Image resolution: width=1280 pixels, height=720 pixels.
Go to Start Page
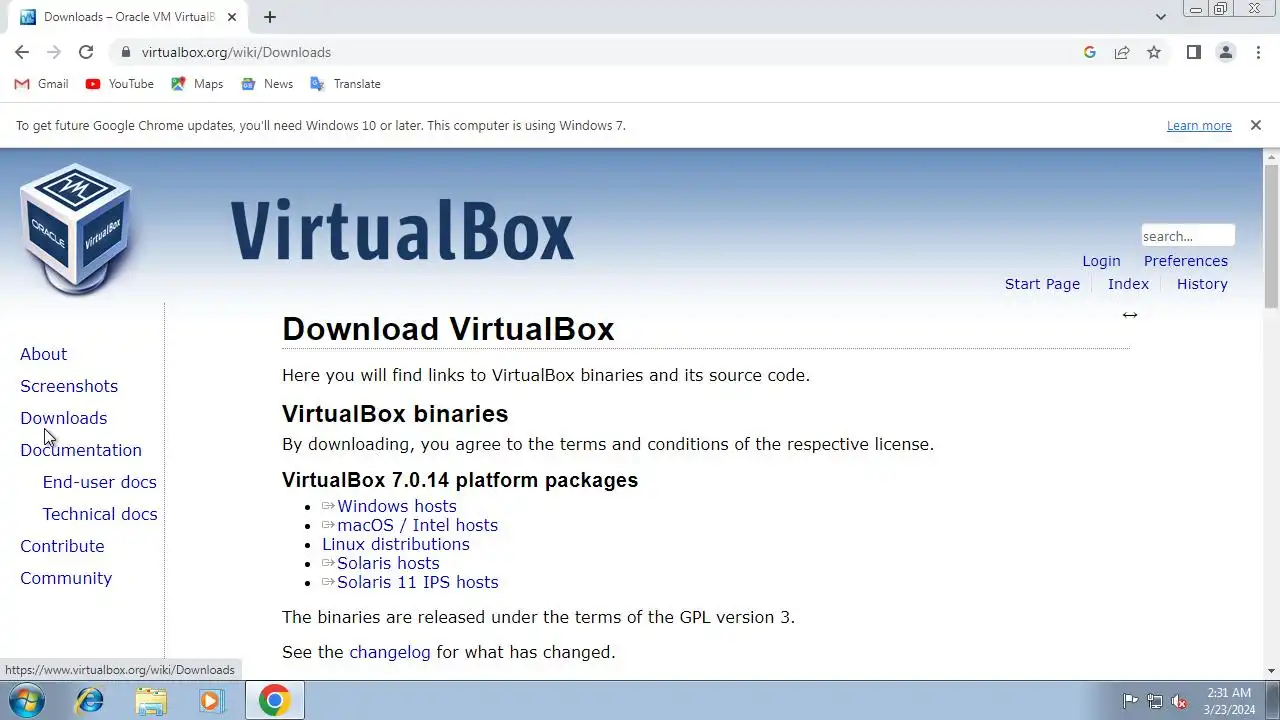coord(1042,284)
